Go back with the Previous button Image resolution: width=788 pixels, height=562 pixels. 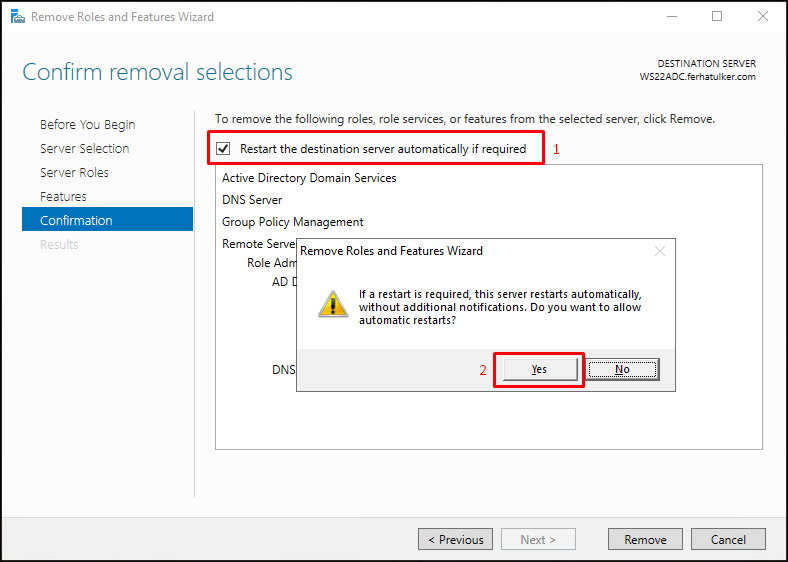coord(455,539)
